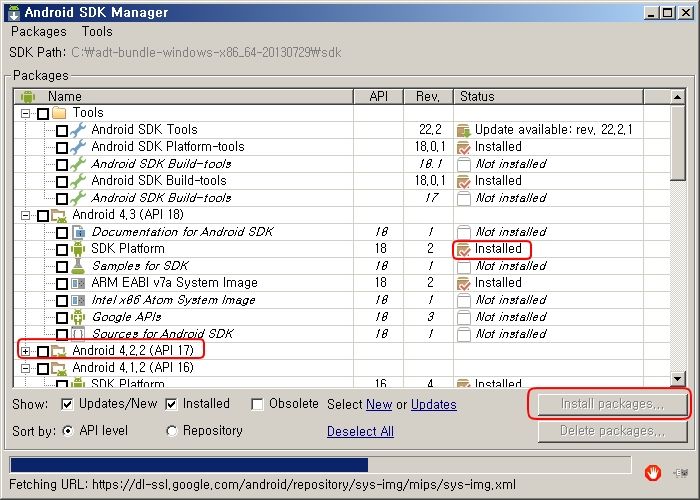Click the Android SDK Platform-tools wrench icon

pyautogui.click(x=78, y=147)
